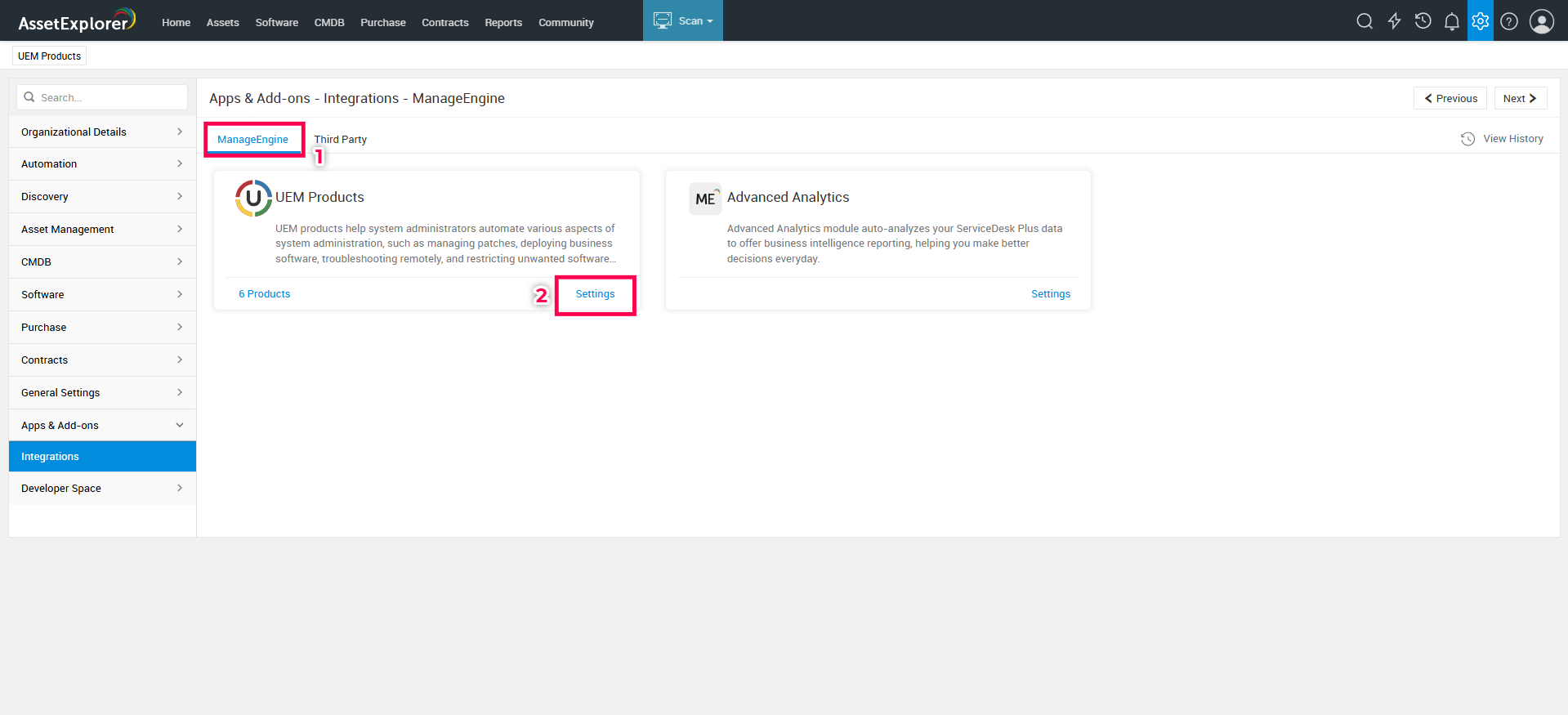Expand the Asset Management section
The width and height of the screenshot is (1568, 715).
point(102,230)
